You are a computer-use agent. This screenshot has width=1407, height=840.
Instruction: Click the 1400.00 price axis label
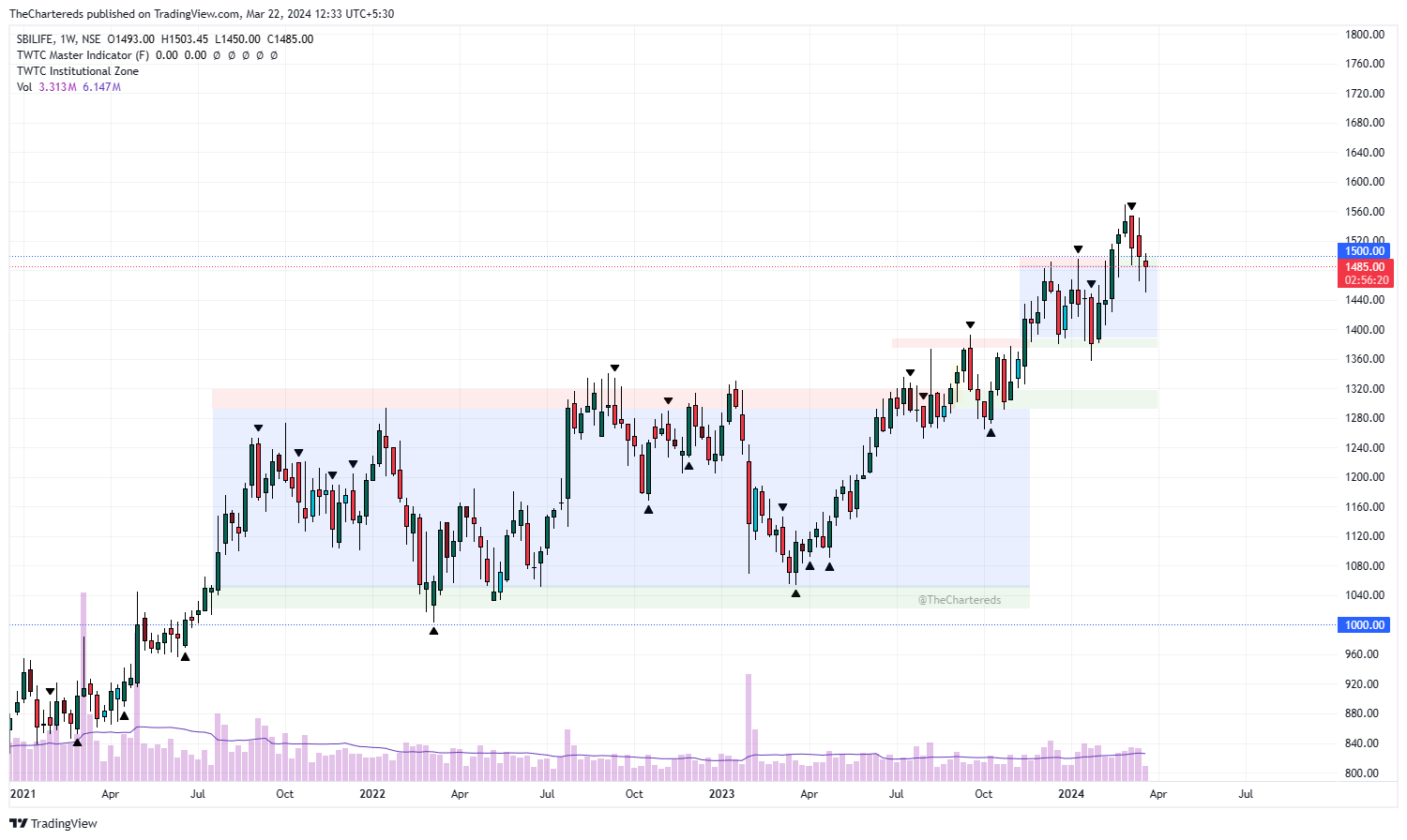[x=1365, y=330]
